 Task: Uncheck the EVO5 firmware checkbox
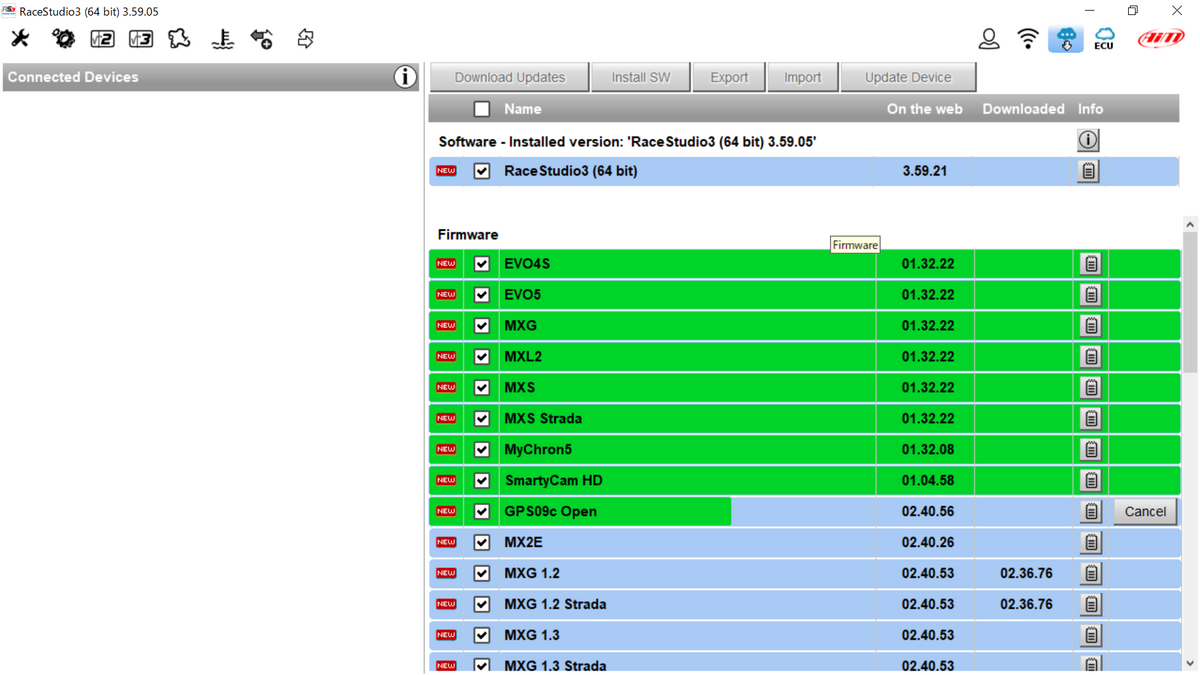click(482, 295)
